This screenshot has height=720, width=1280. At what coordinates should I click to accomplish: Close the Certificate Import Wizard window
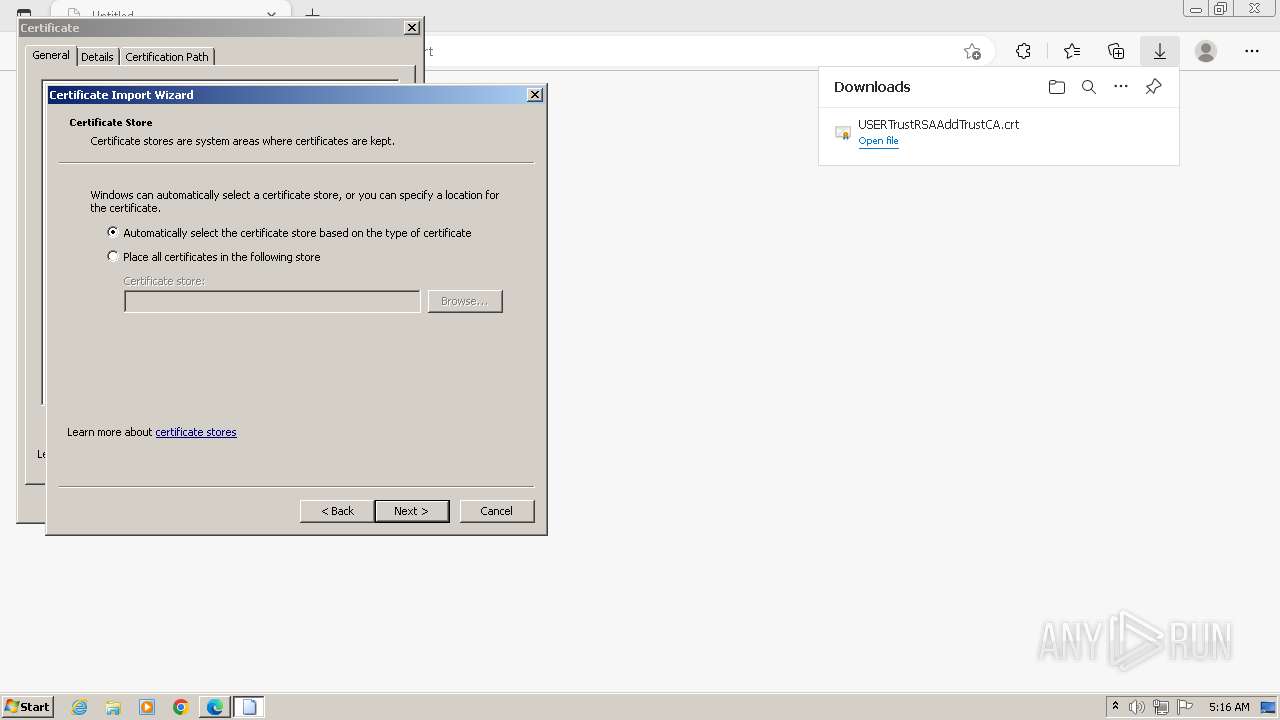tap(535, 95)
